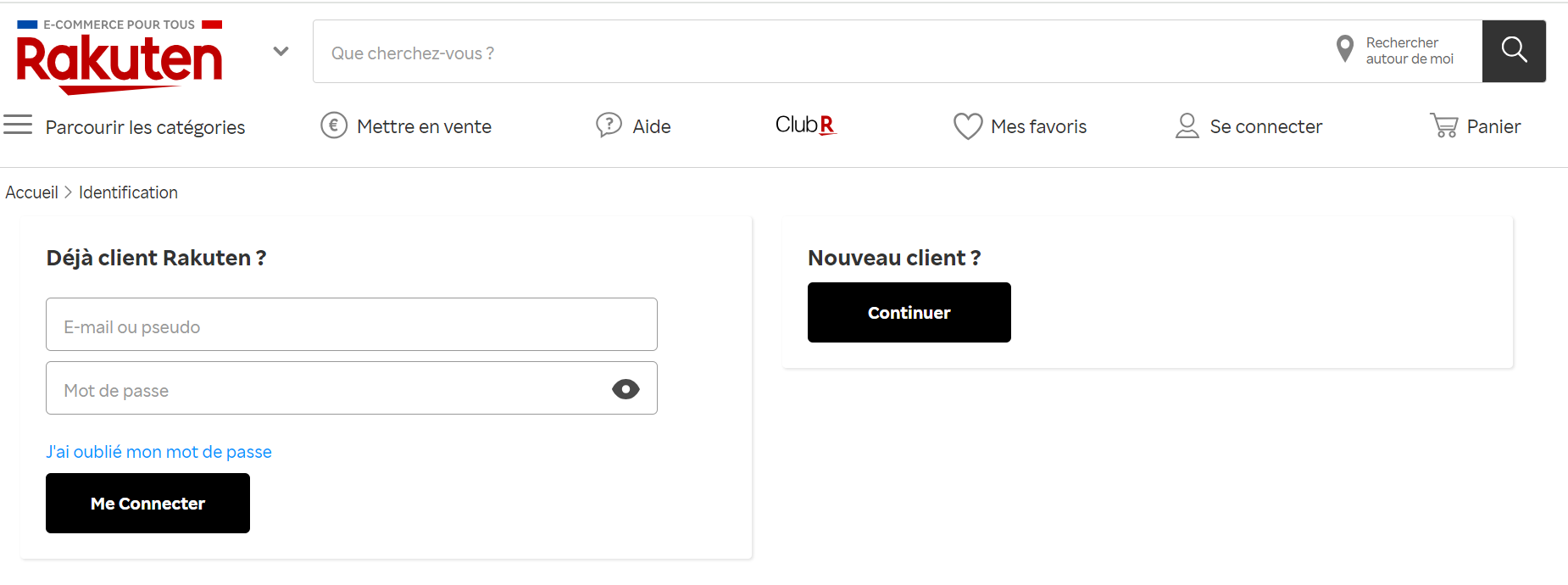Open 'Mes favoris'
The width and height of the screenshot is (1568, 585).
point(1038,126)
